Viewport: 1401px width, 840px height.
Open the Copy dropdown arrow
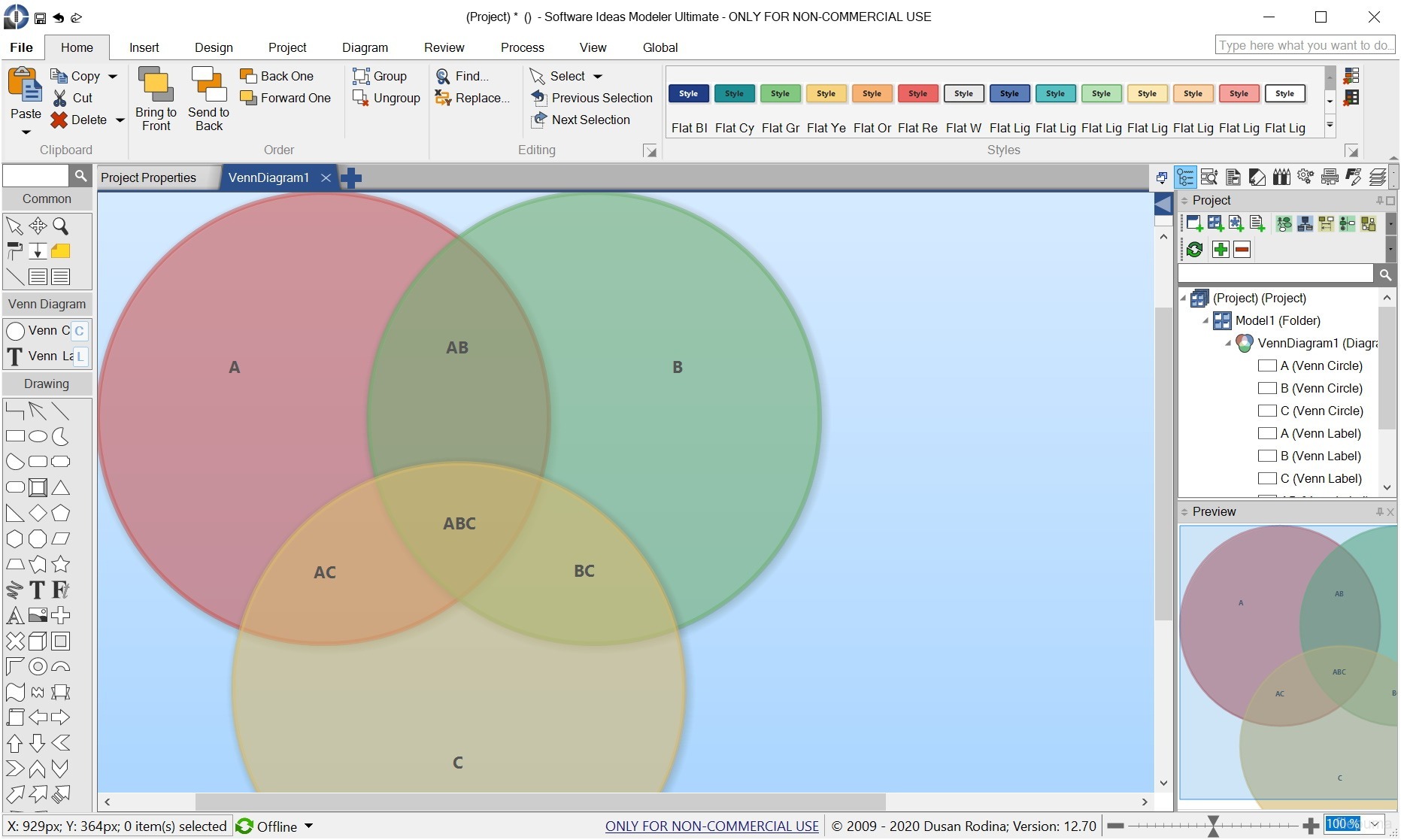point(113,76)
